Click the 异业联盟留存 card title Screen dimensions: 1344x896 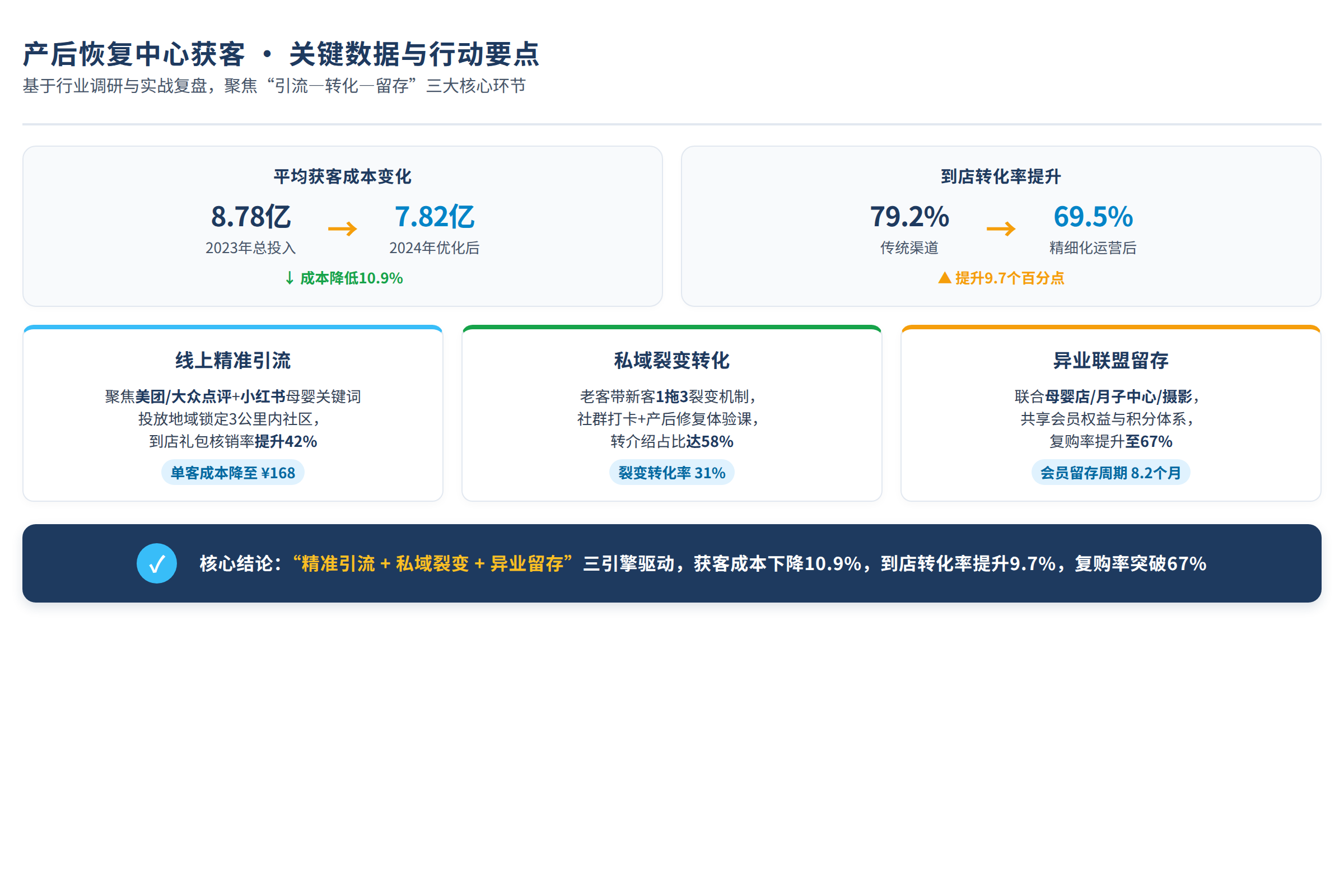[1111, 361]
